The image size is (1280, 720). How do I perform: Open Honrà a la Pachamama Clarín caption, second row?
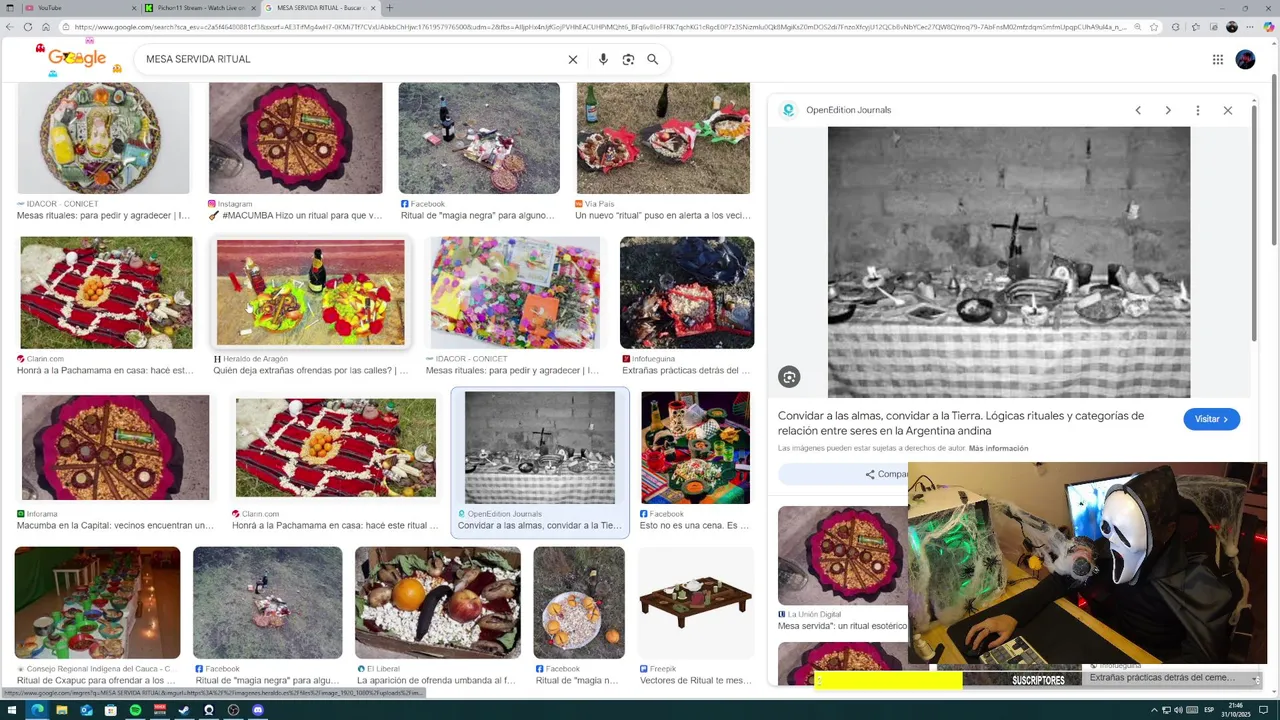click(104, 371)
